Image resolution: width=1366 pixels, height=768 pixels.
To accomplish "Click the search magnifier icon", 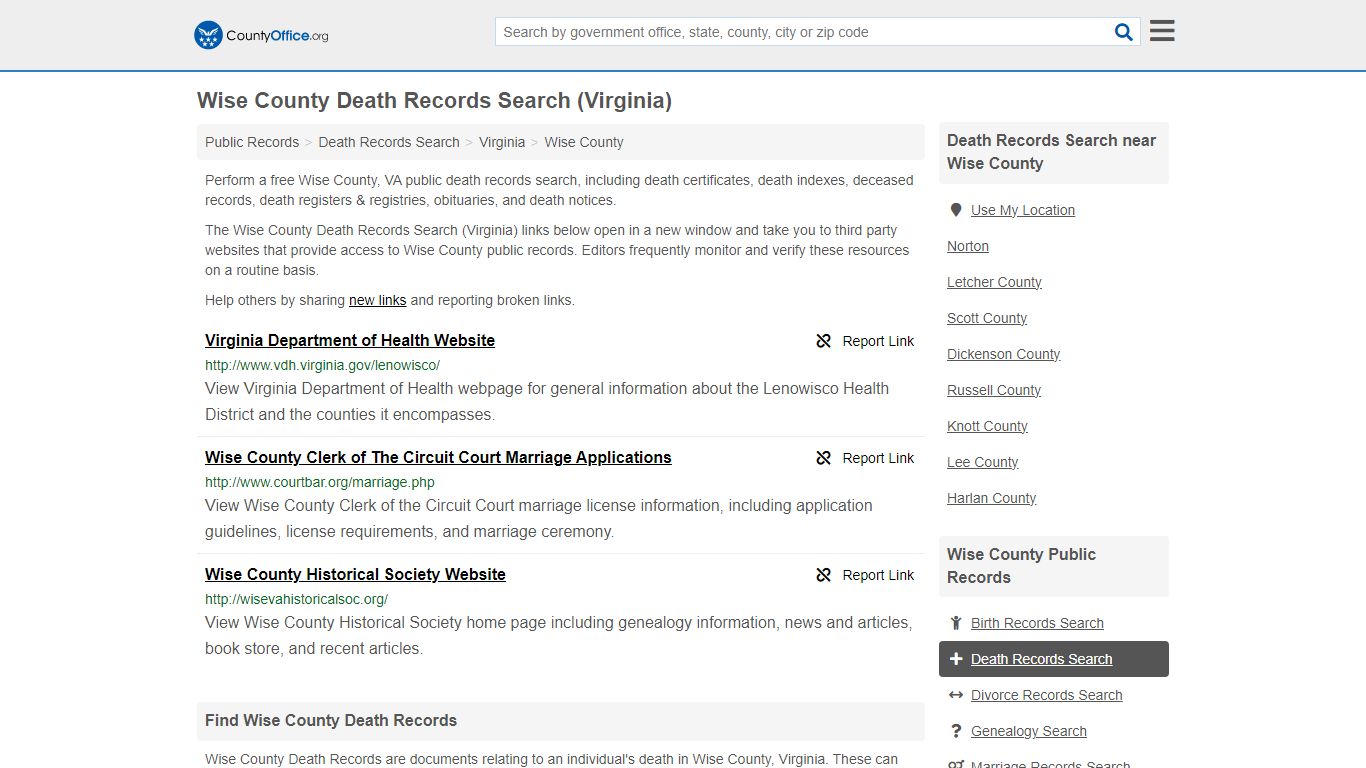I will (x=1124, y=32).
